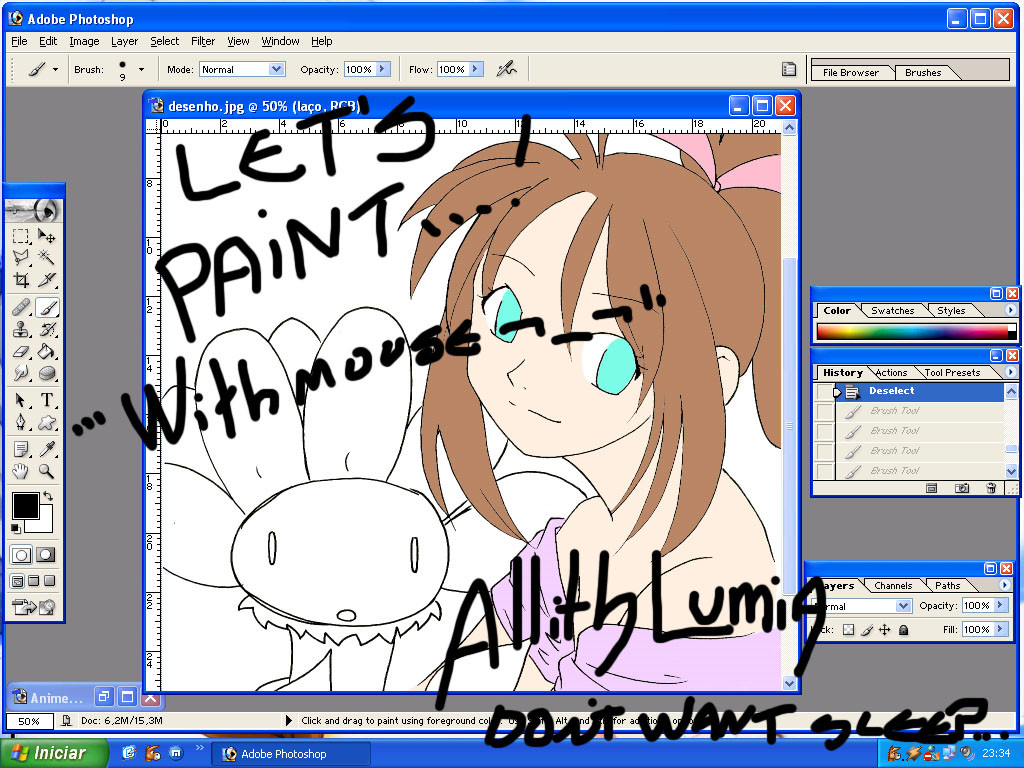This screenshot has height=768, width=1024.
Task: Switch to the Swatches tab
Action: coord(892,311)
